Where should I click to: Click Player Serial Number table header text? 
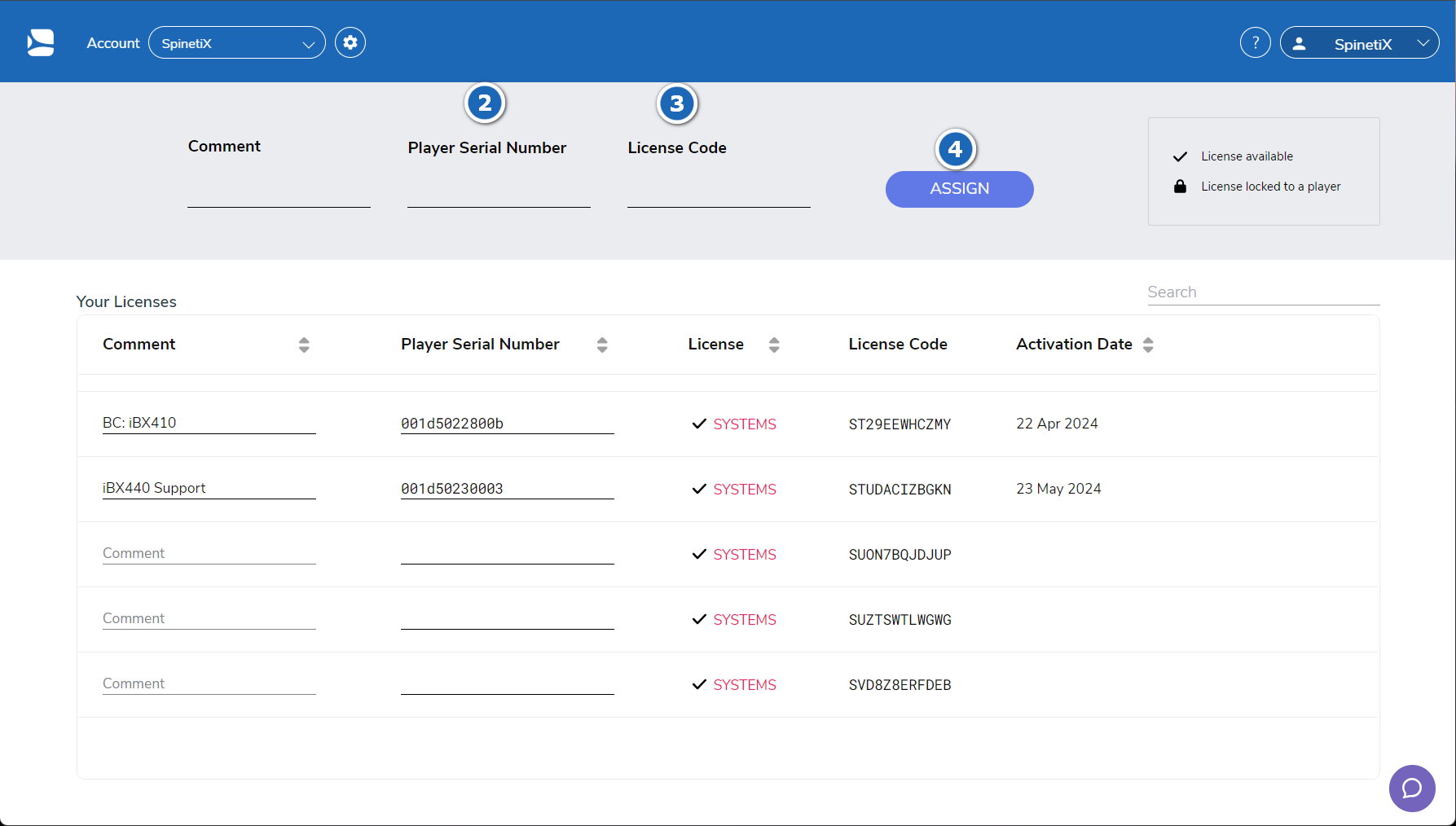click(480, 344)
